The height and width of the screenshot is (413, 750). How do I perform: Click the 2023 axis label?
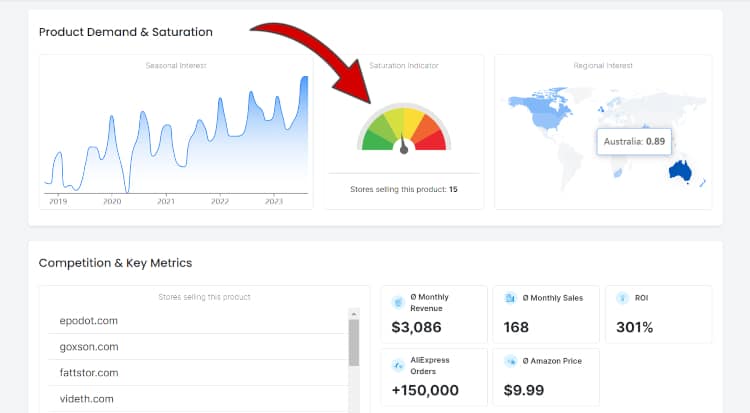pos(274,201)
